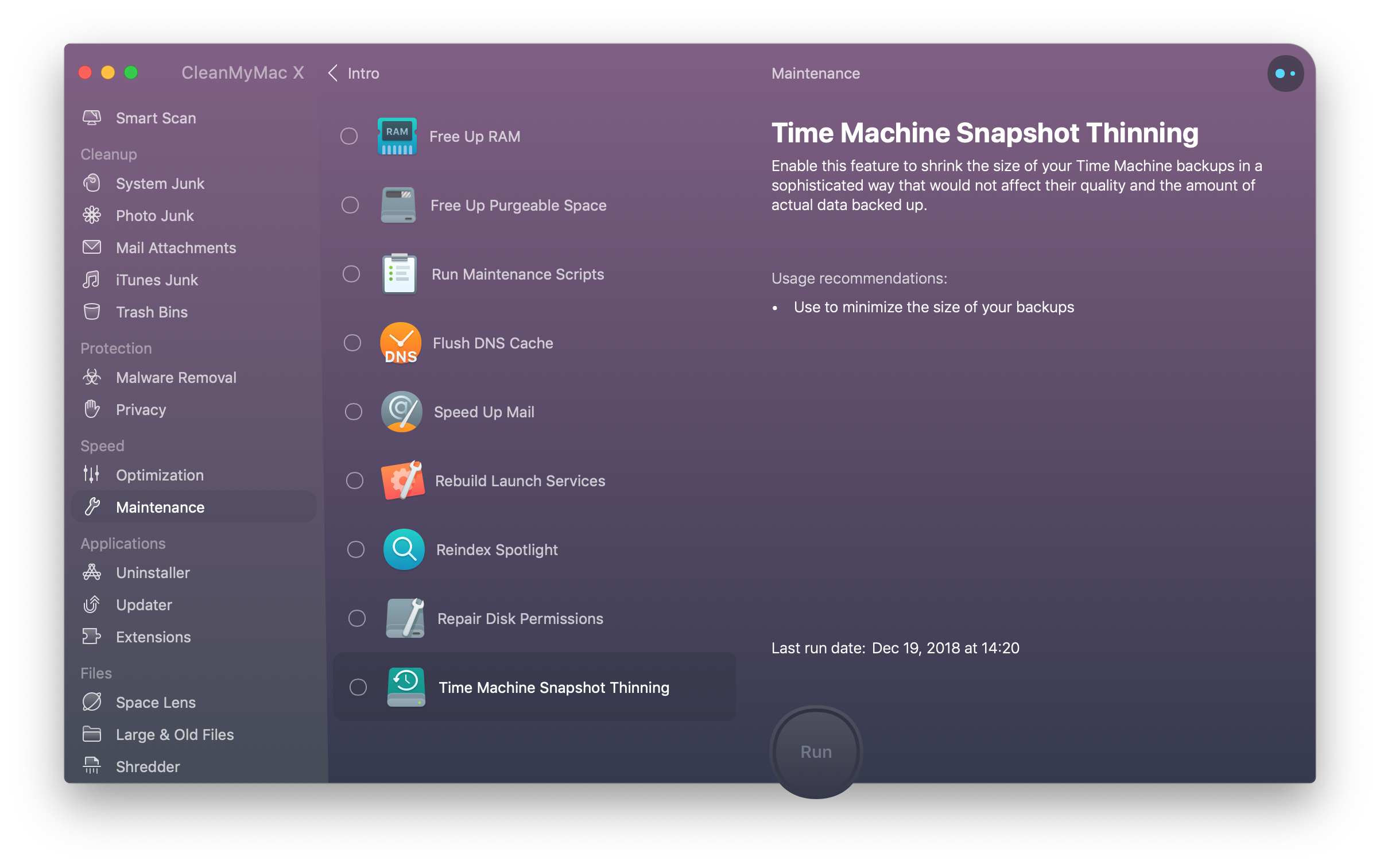Open Uninstaller module
1380x868 pixels.
194,572
